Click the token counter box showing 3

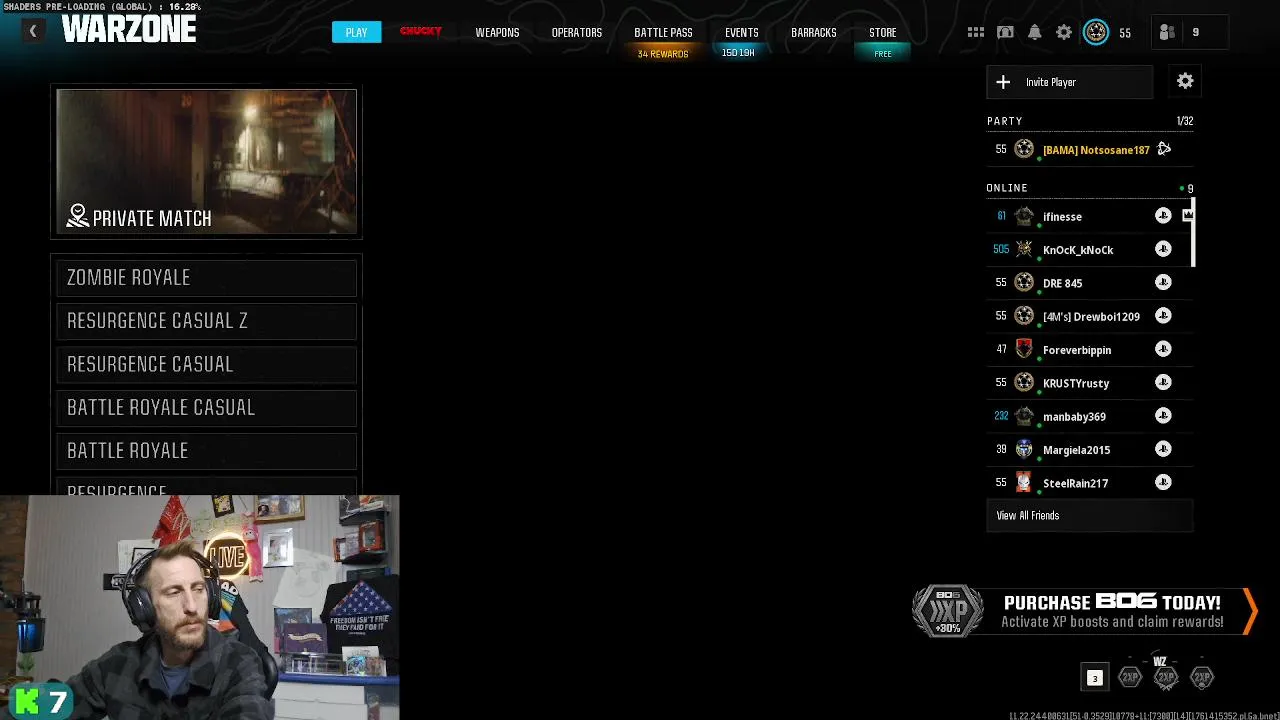click(x=1094, y=678)
